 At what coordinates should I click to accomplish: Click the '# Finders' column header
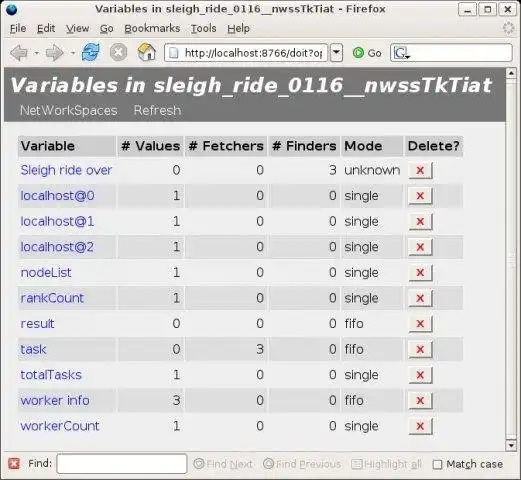coord(304,146)
